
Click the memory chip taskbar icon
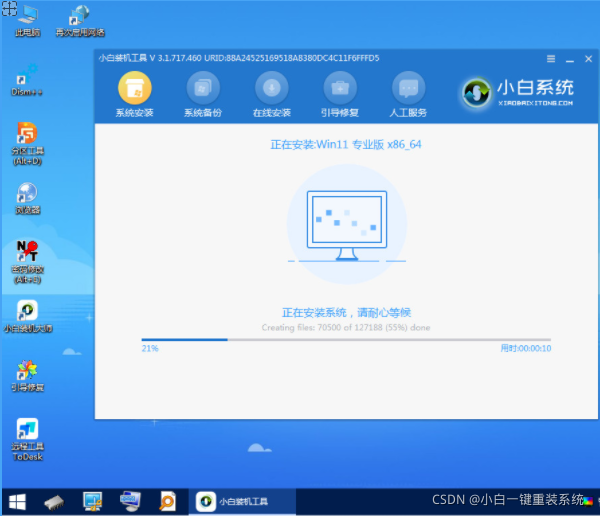coord(54,502)
